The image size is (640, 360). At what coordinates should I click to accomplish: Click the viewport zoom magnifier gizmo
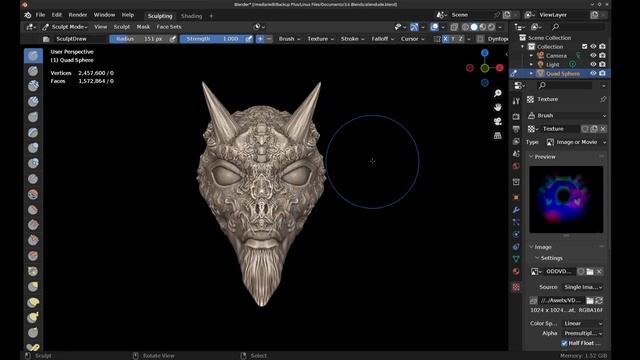point(498,93)
